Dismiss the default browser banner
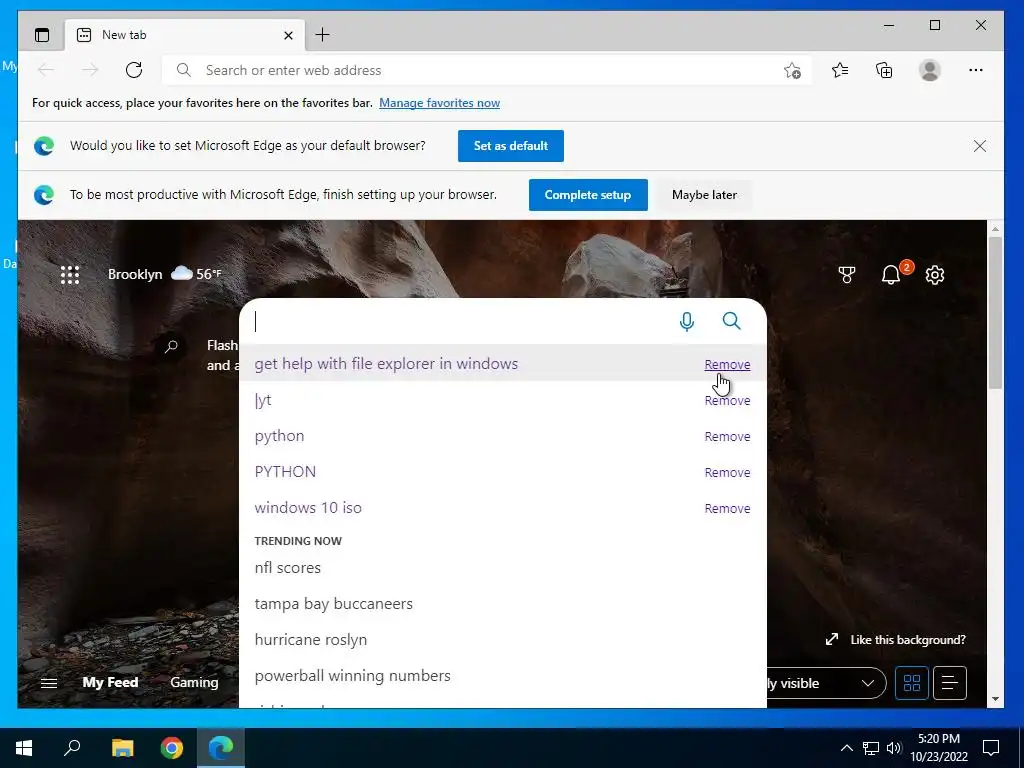This screenshot has height=768, width=1024. pyautogui.click(x=980, y=146)
